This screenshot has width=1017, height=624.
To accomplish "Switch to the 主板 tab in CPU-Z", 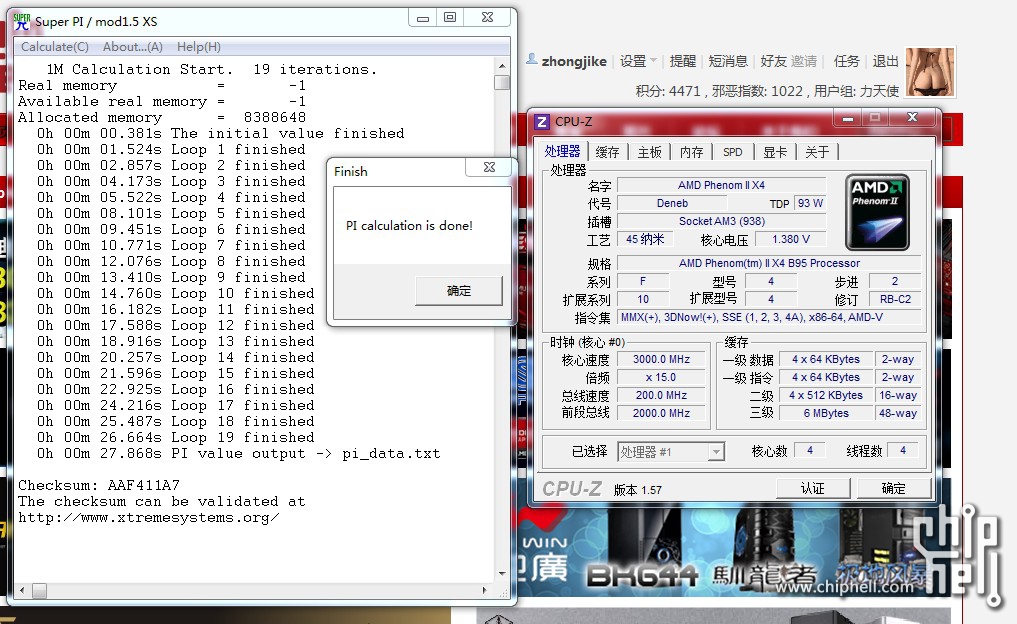I will pos(649,152).
